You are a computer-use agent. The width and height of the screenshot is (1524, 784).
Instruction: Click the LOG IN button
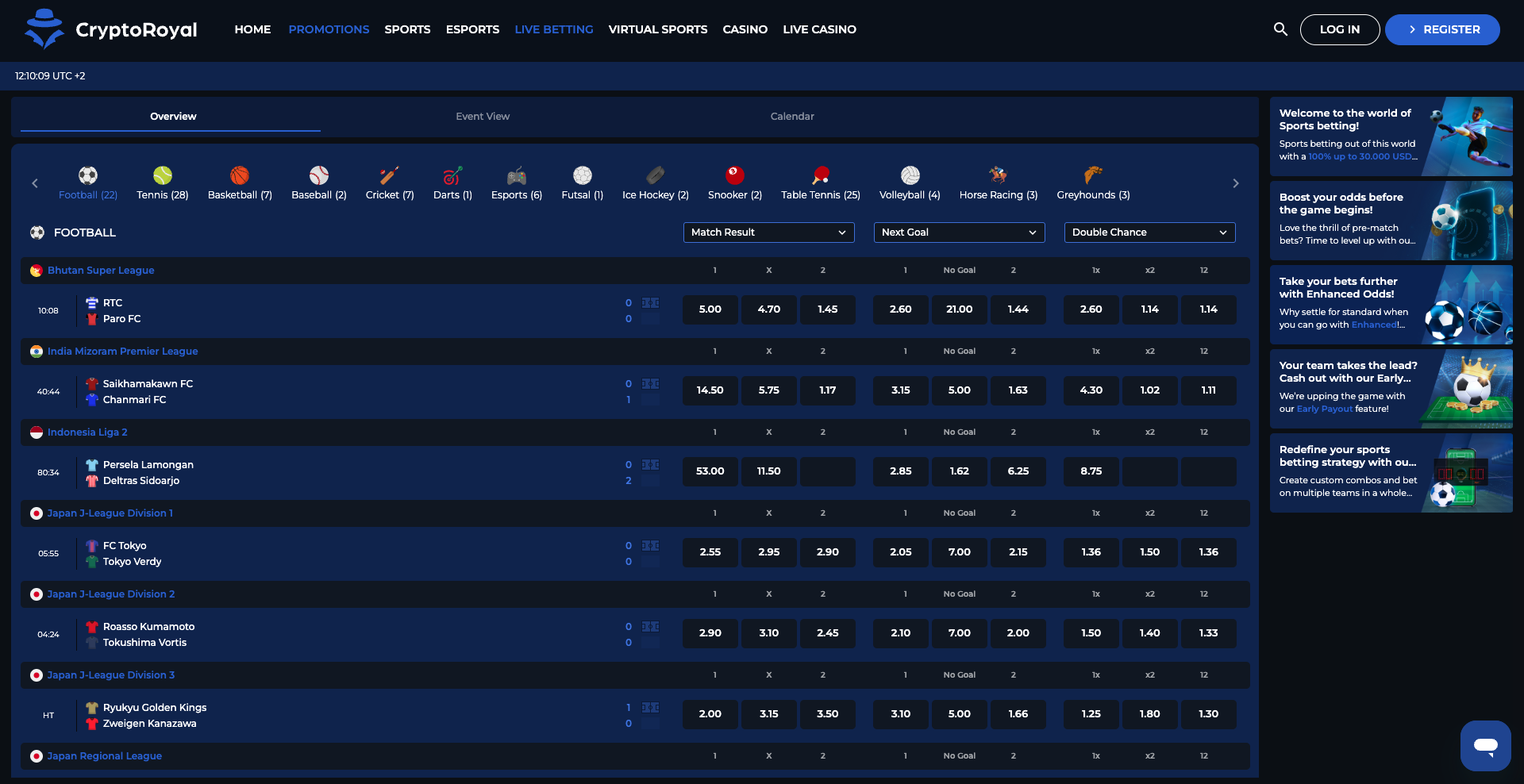(1340, 29)
